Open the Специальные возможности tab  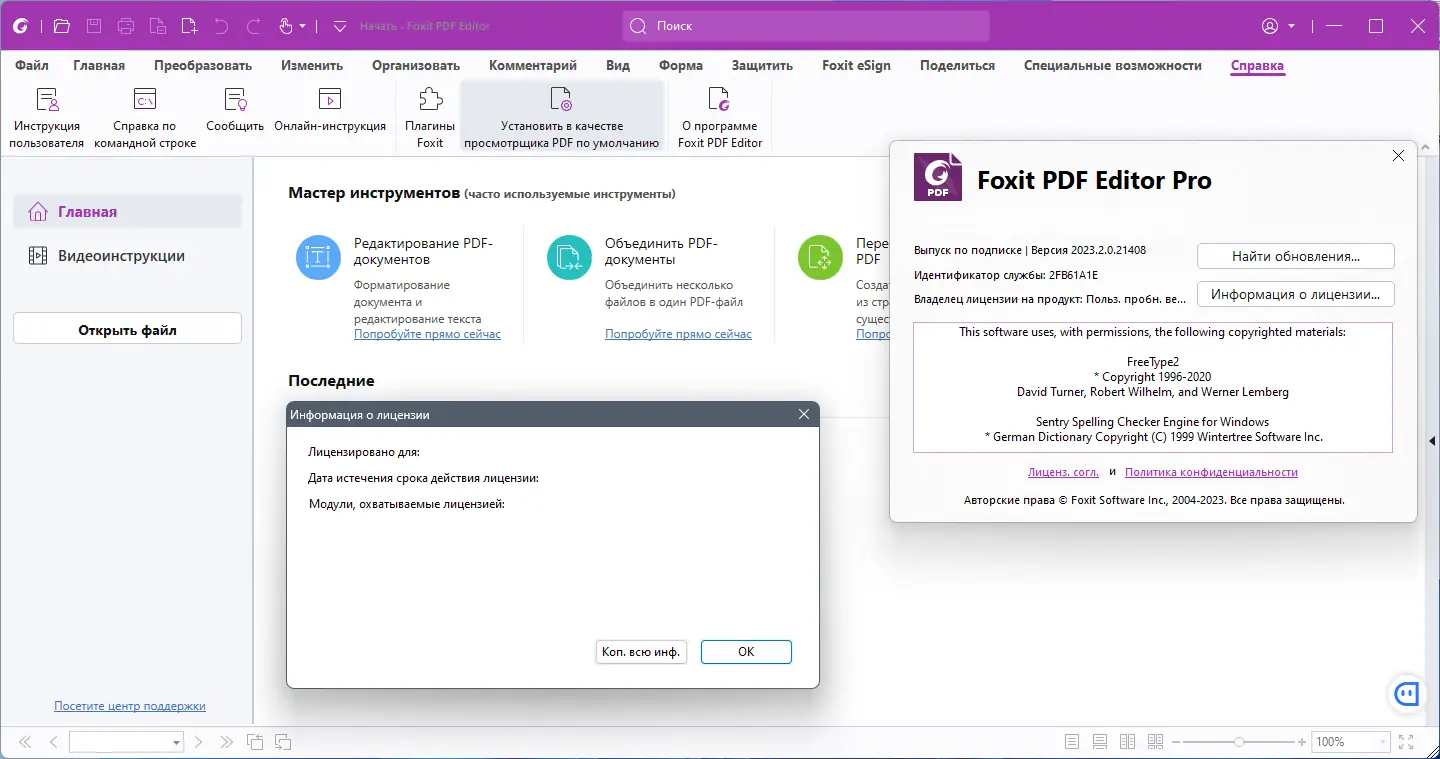(x=1113, y=65)
